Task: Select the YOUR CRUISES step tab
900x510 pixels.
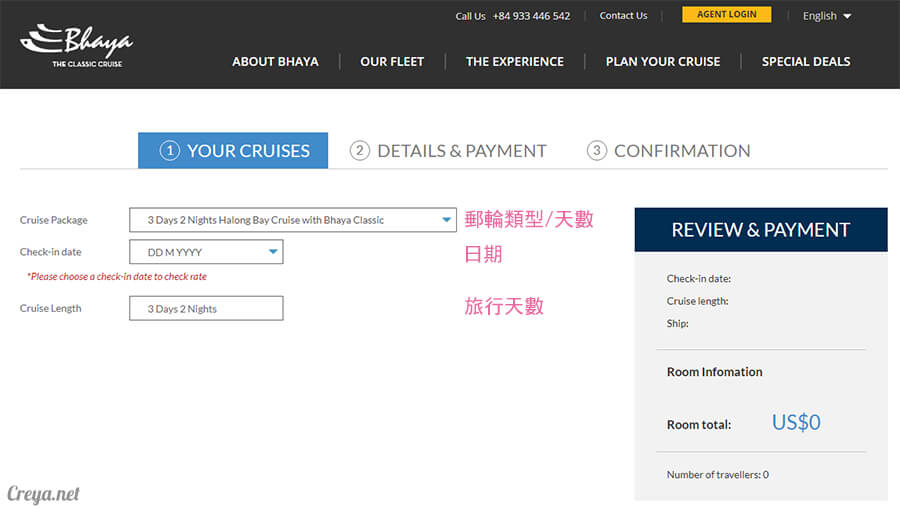Action: (233, 150)
